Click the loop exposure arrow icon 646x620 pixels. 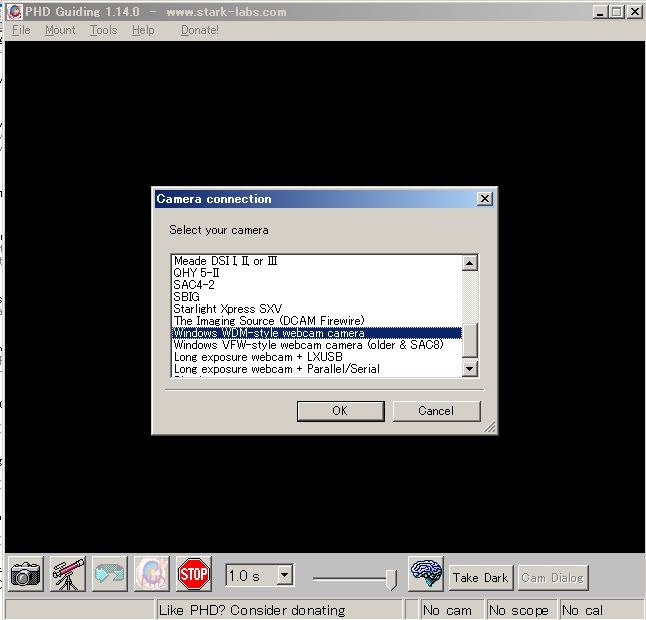[x=110, y=573]
